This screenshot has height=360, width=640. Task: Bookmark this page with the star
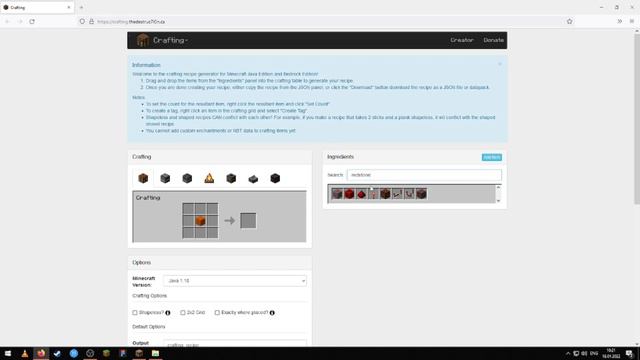[x=569, y=22]
